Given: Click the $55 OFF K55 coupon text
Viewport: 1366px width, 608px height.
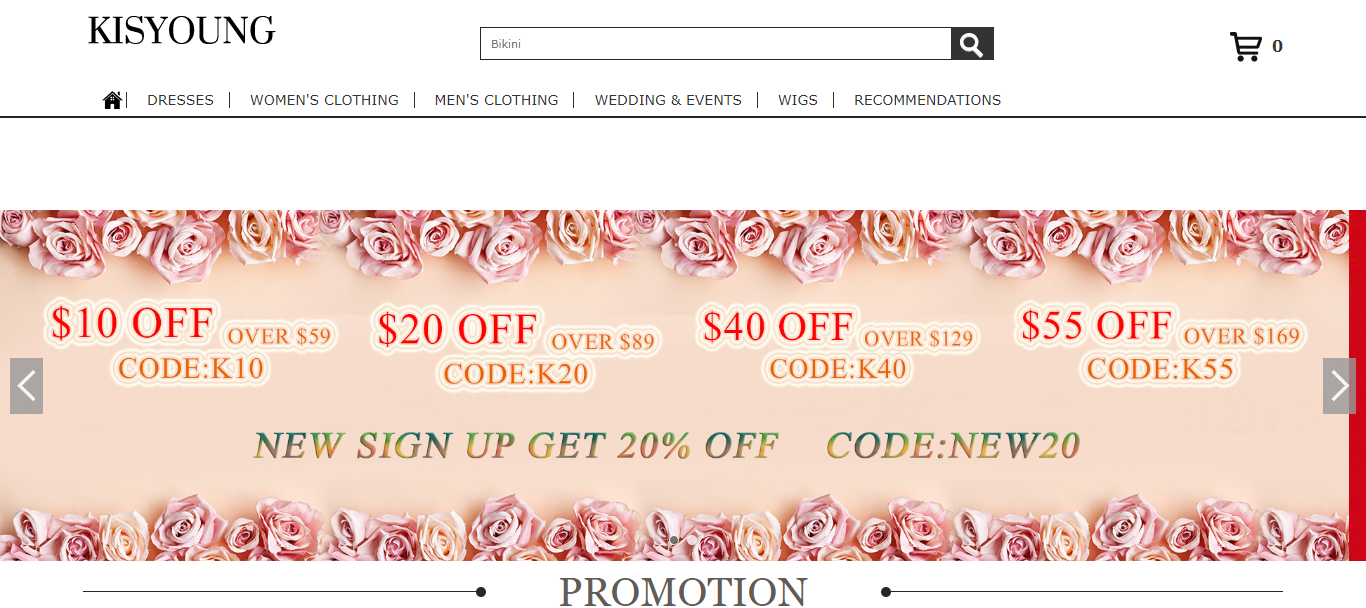Looking at the screenshot, I should 1160,345.
